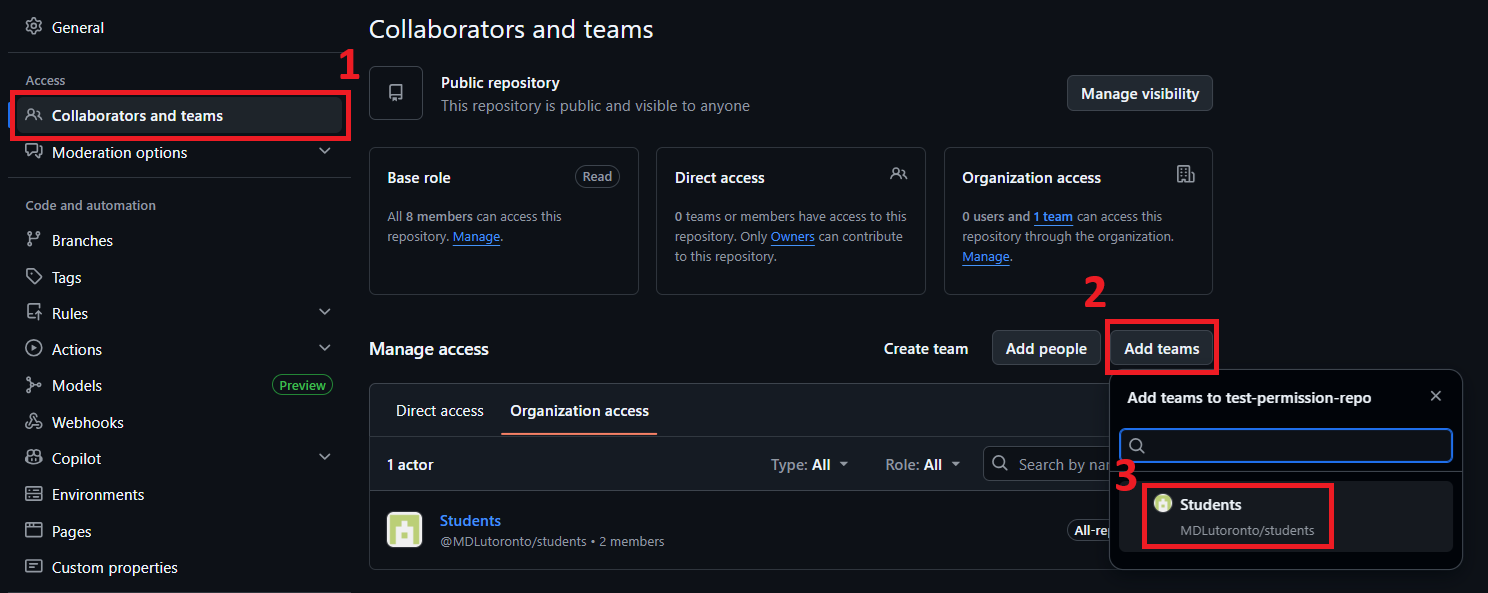Click the search field in Add teams popup
This screenshot has width=1488, height=593.
pos(1285,445)
